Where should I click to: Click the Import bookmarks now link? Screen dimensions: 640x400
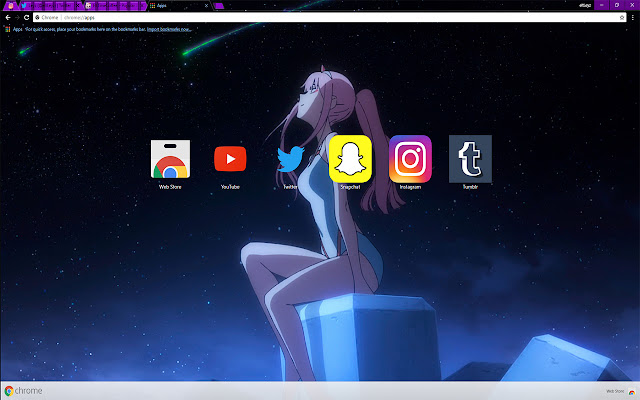[169, 29]
